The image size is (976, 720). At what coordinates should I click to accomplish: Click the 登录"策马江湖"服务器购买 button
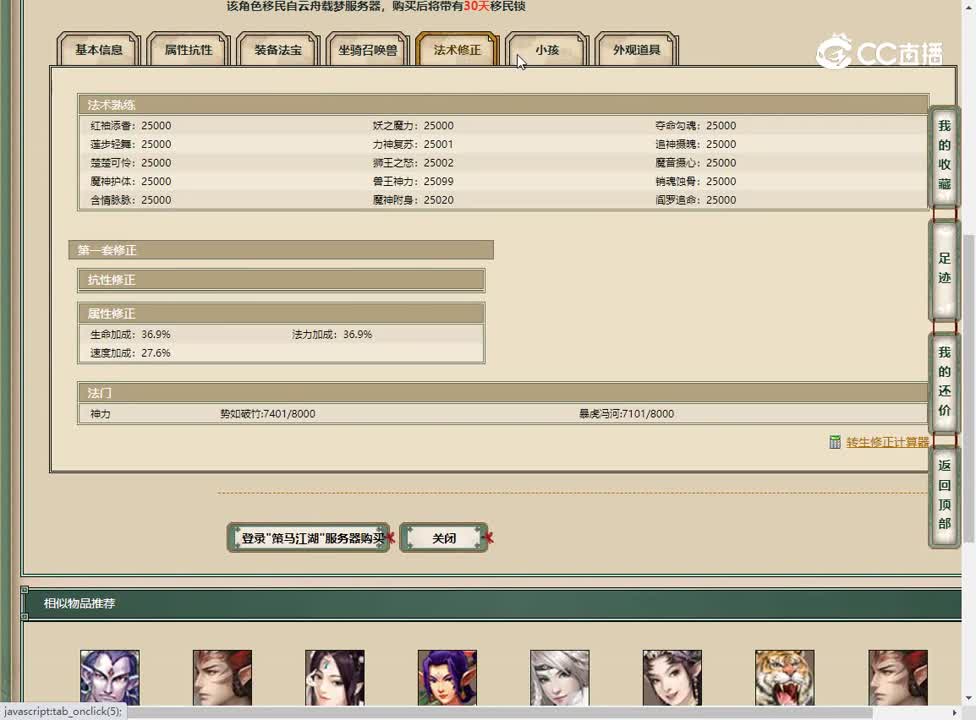pos(309,538)
